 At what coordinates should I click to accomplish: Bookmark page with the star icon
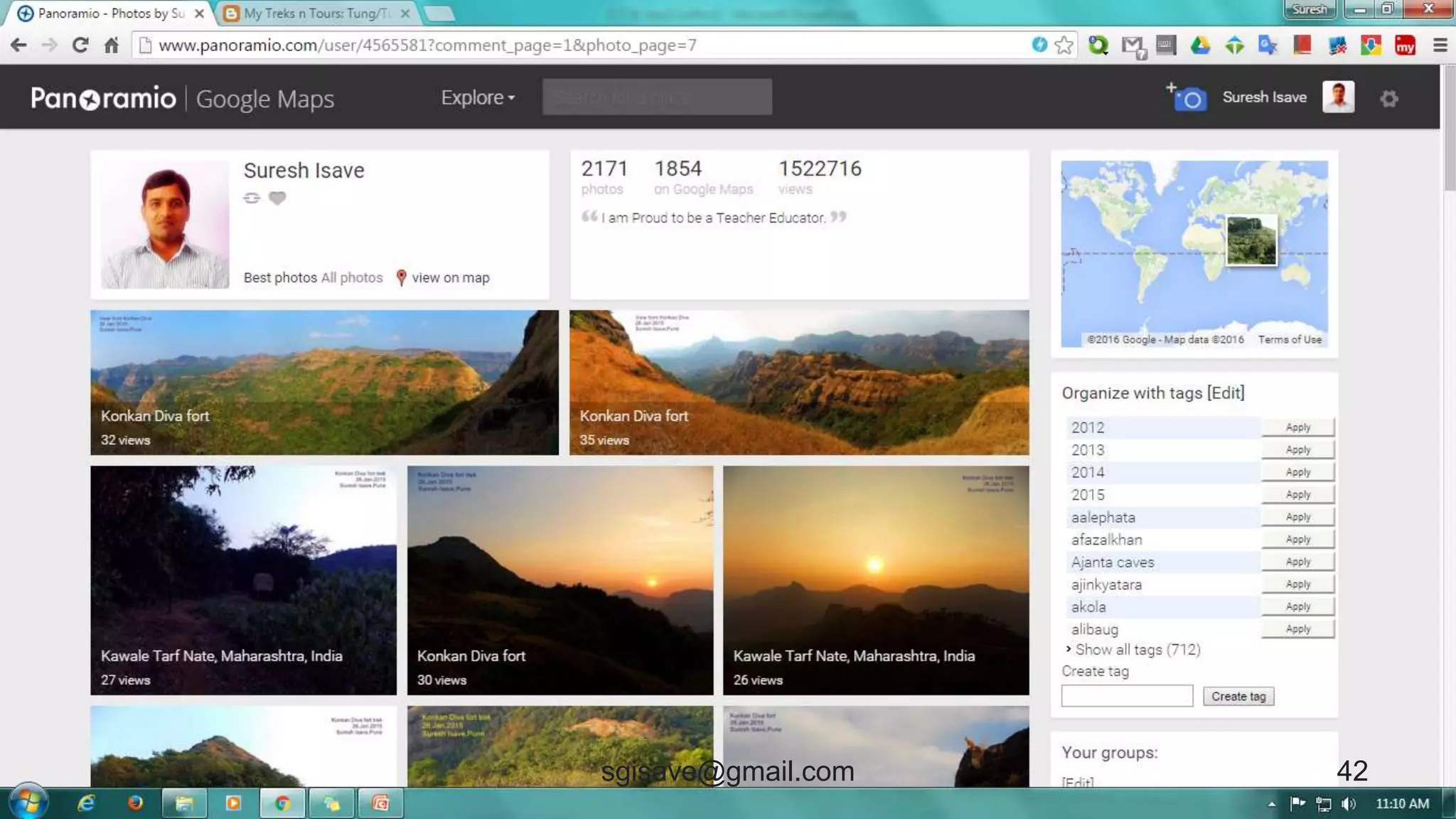1064,45
